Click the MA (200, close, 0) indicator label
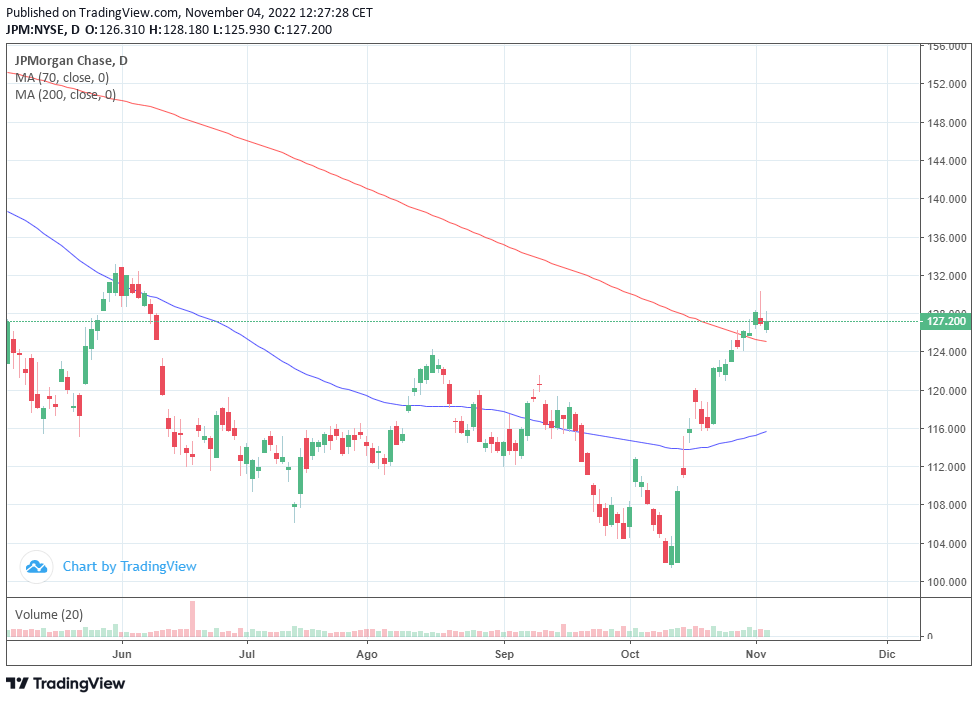This screenshot has height=702, width=978. tap(65, 95)
